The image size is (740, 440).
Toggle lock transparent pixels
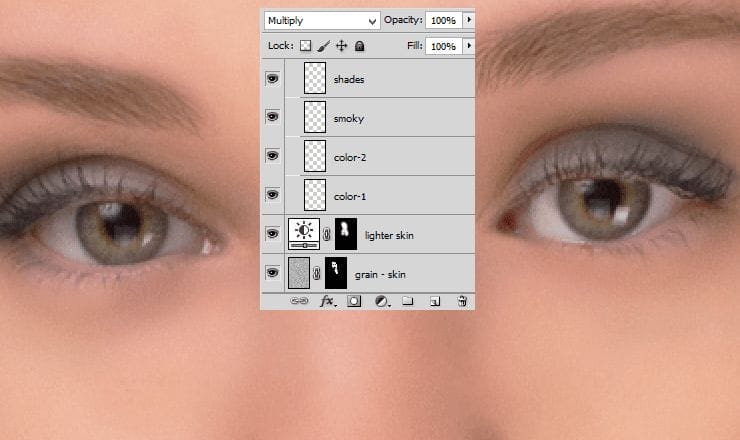(305, 46)
